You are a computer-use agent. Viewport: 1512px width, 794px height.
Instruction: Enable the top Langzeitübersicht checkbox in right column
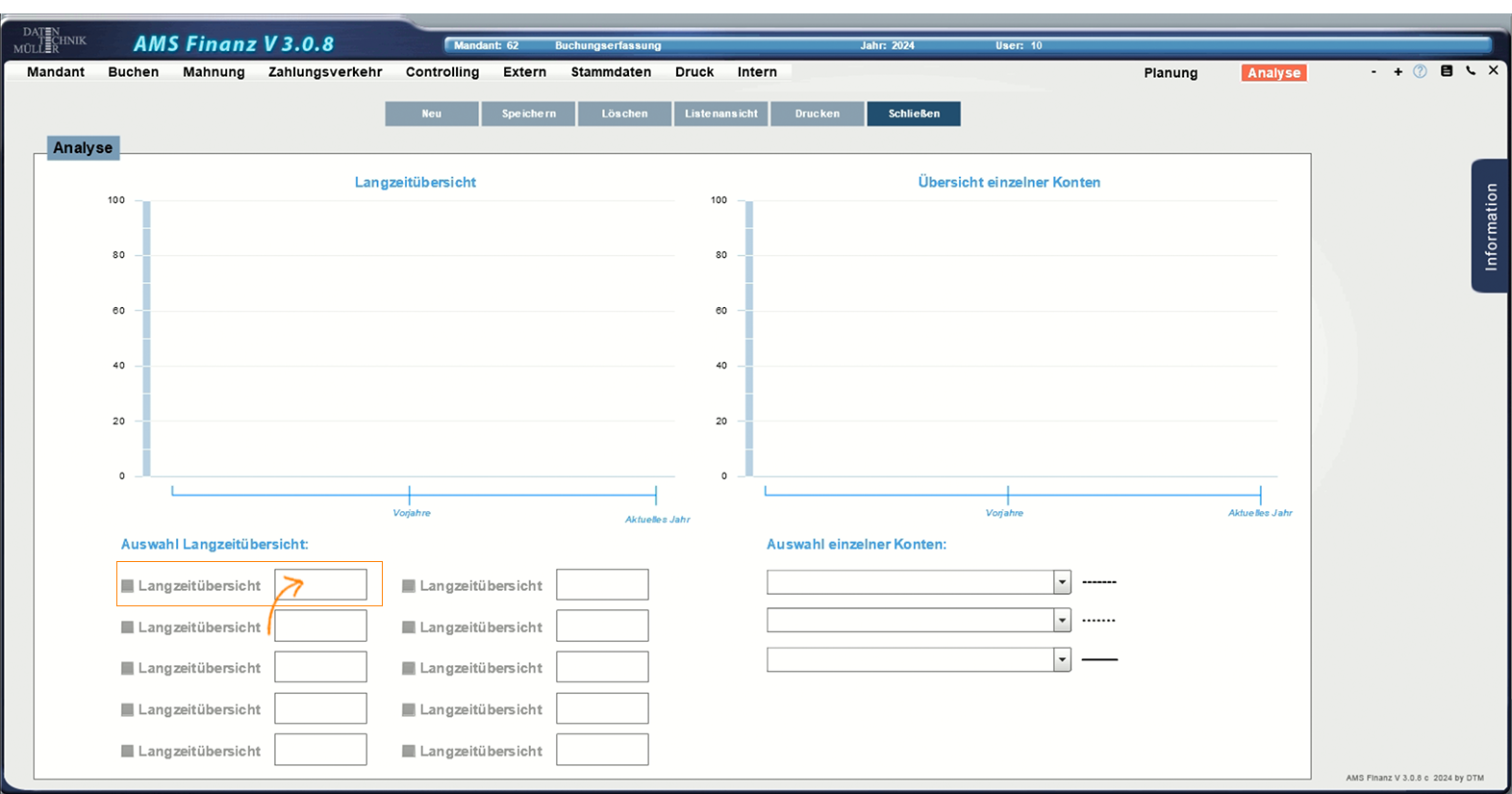click(x=409, y=585)
